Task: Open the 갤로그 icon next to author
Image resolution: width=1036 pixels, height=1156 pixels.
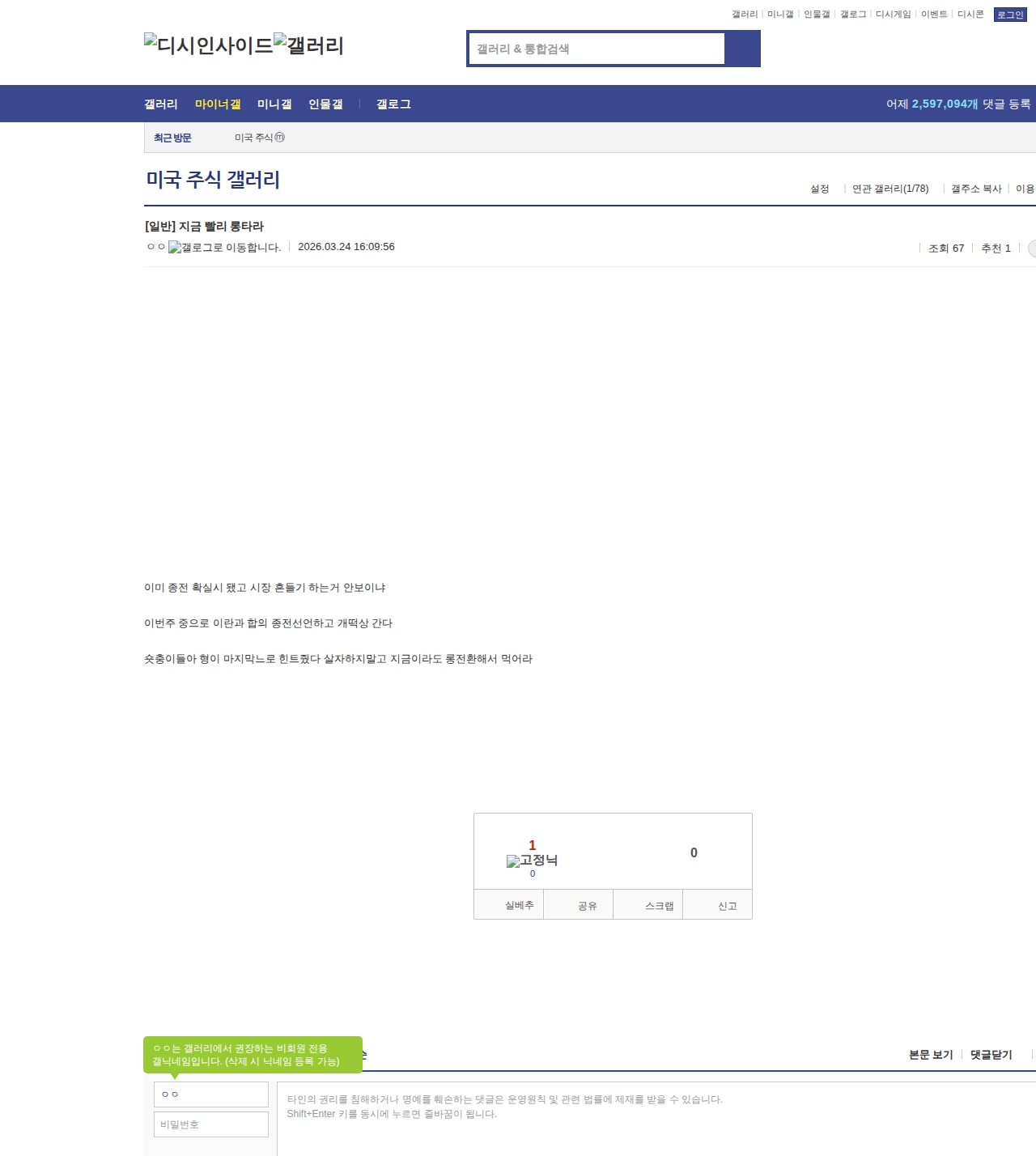Action: 225,248
